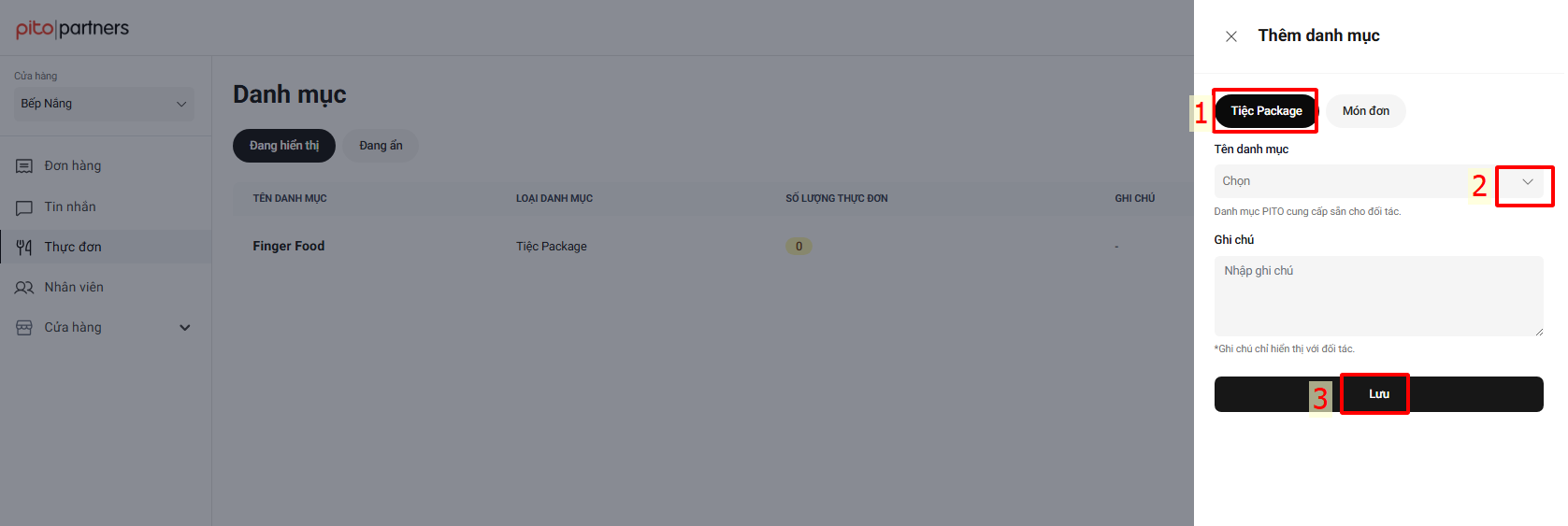Select the Tiệc Package category type
1568x526 pixels.
point(1266,111)
